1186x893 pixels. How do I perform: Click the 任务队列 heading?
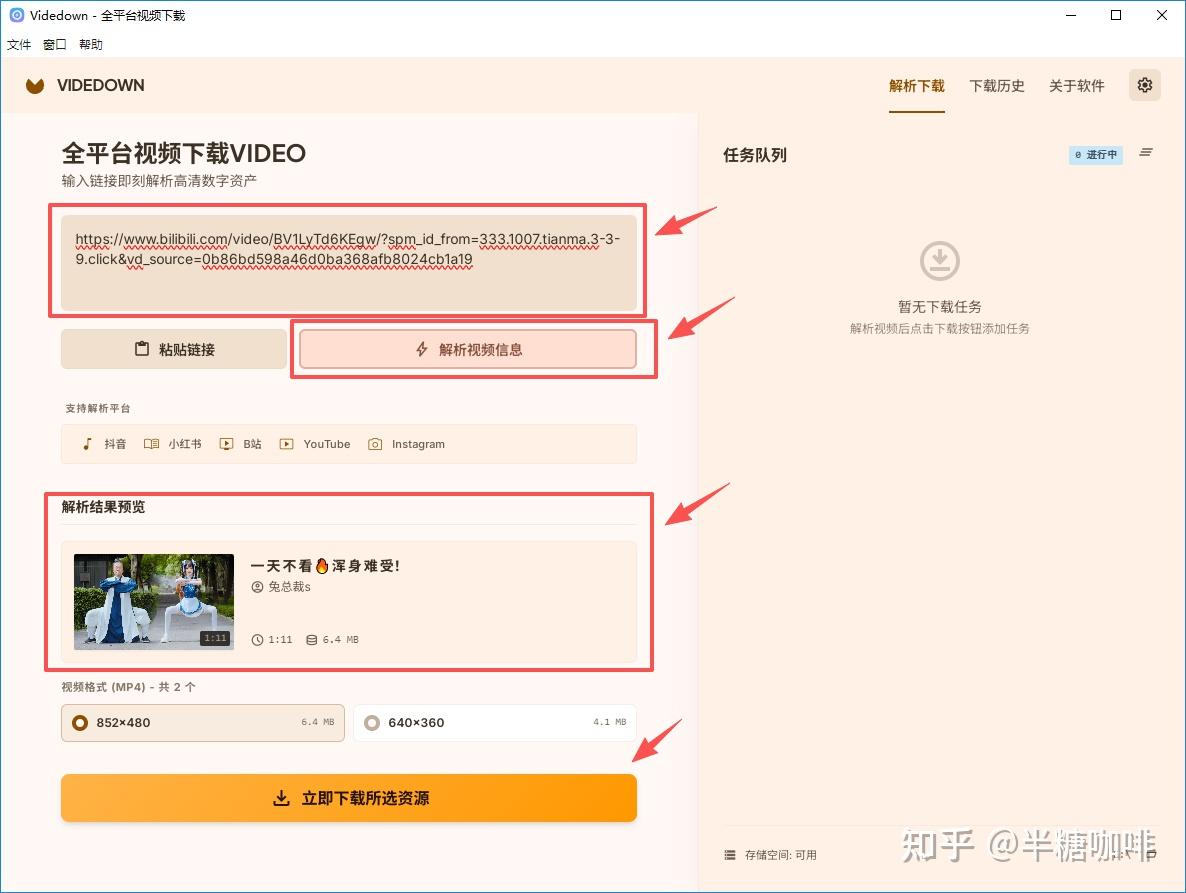coord(755,155)
